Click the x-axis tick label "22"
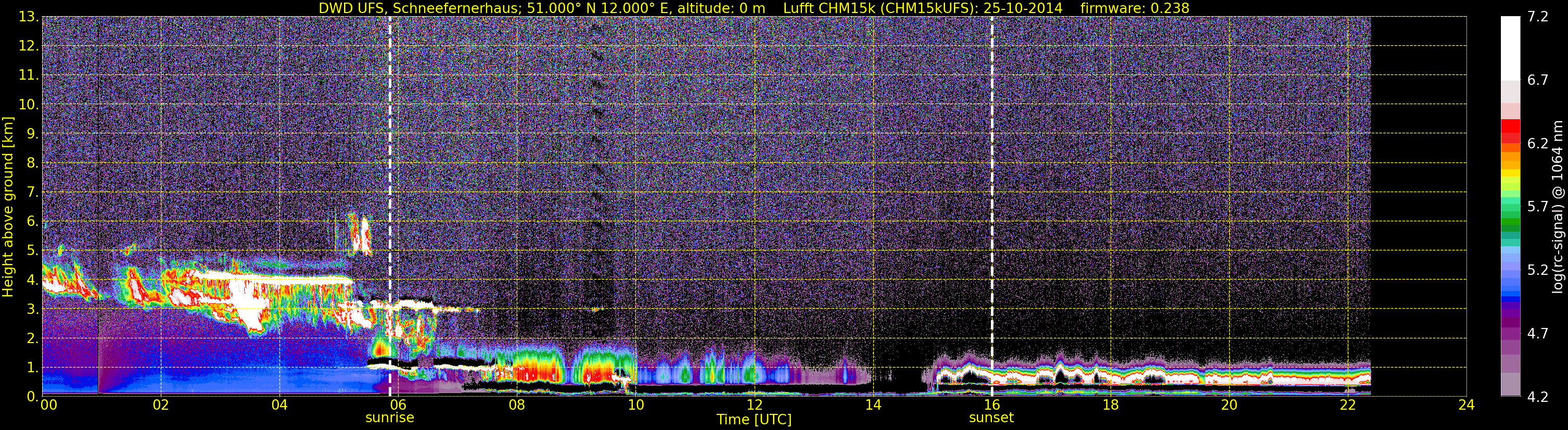The height and width of the screenshot is (430, 1568). pos(1348,405)
